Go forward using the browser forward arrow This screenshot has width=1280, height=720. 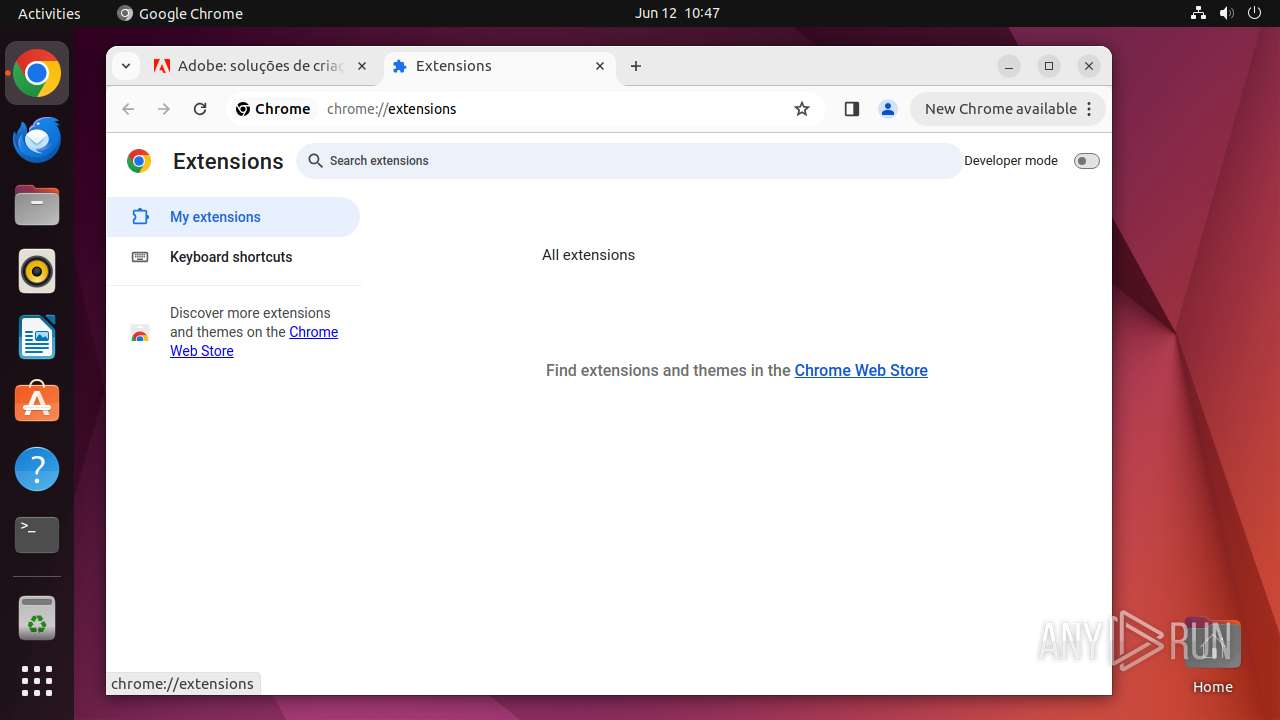tap(164, 109)
